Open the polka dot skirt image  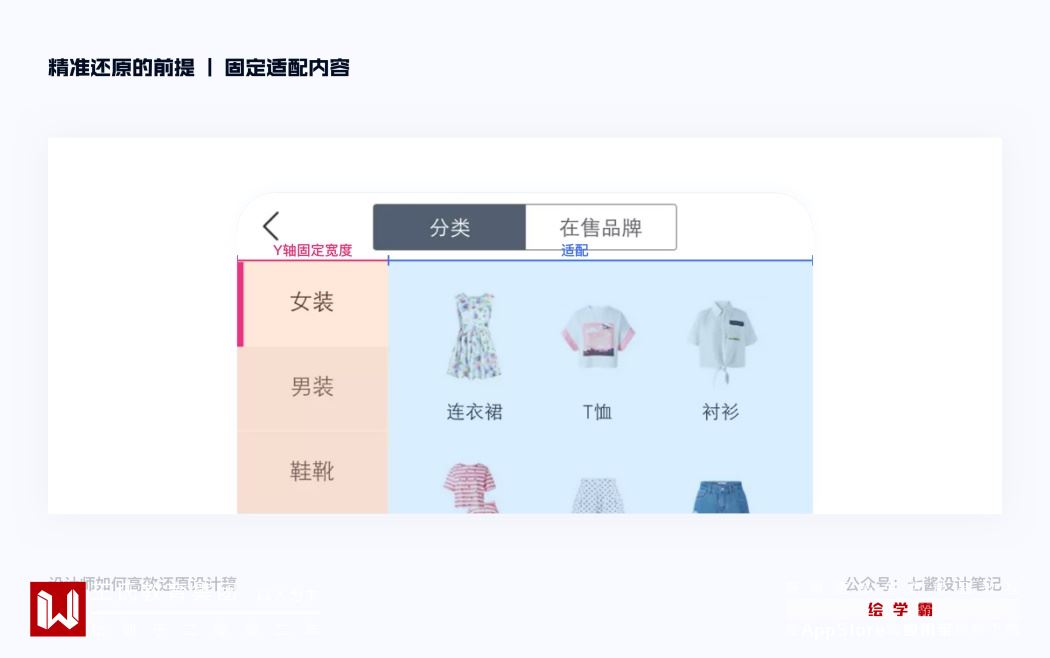click(x=597, y=495)
